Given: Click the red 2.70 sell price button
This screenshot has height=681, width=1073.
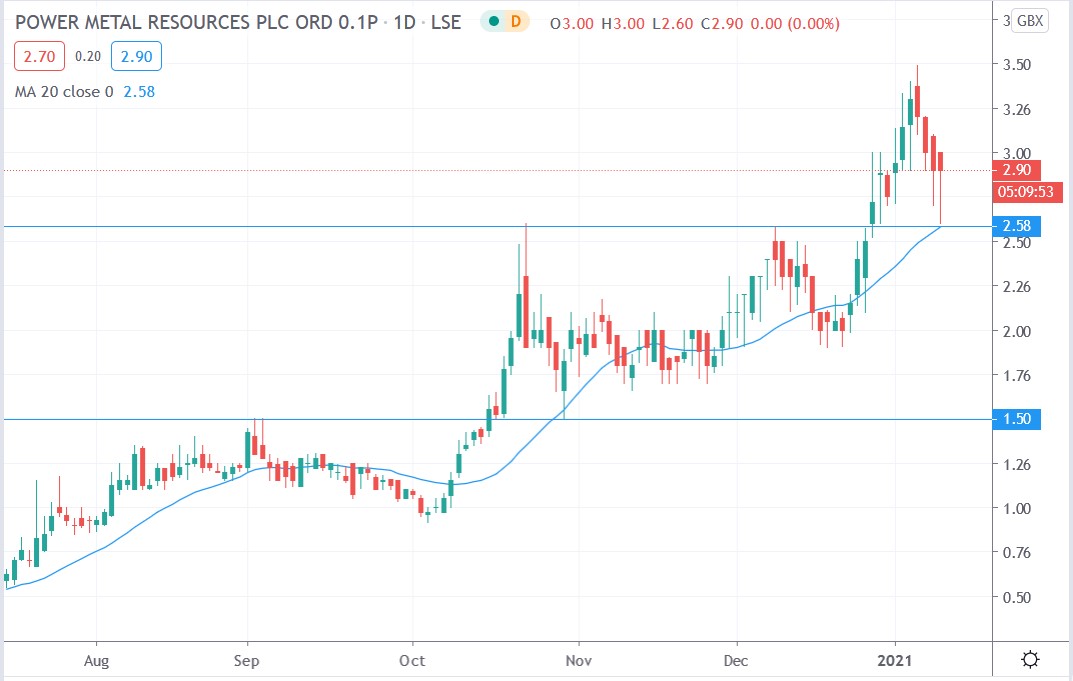Looking at the screenshot, I should (39, 56).
